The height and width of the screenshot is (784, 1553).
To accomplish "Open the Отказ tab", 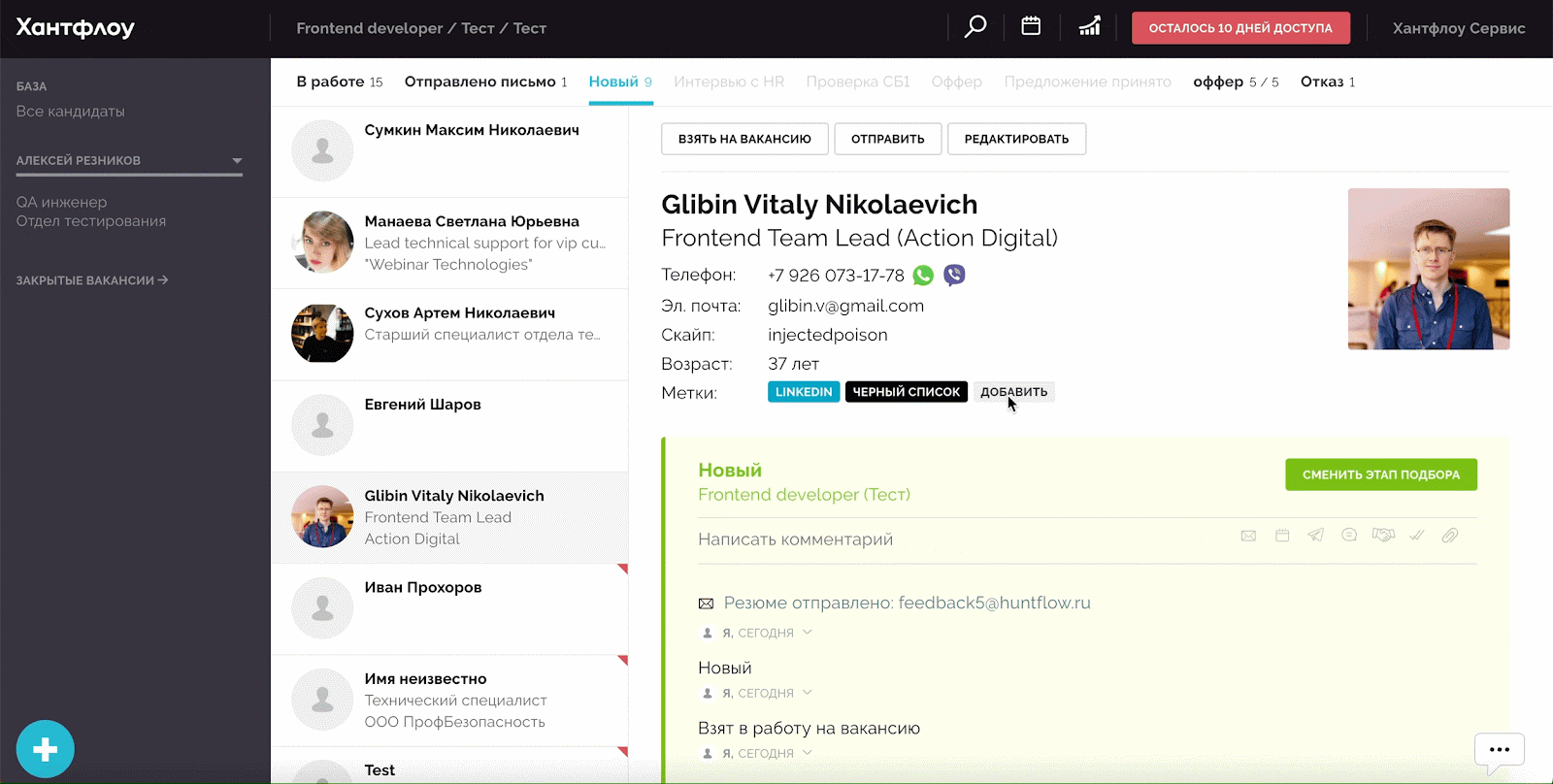I will point(1328,82).
